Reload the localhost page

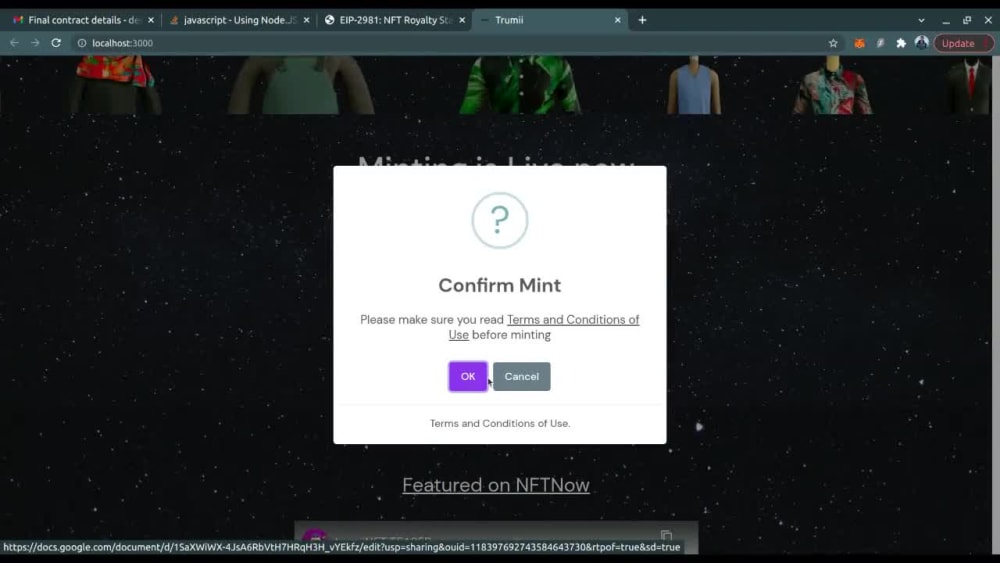point(56,43)
